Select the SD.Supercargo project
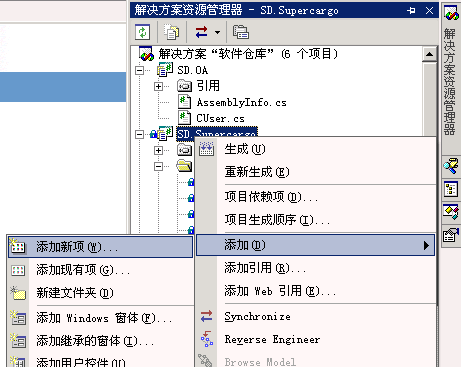The image size is (462, 367). point(217,132)
